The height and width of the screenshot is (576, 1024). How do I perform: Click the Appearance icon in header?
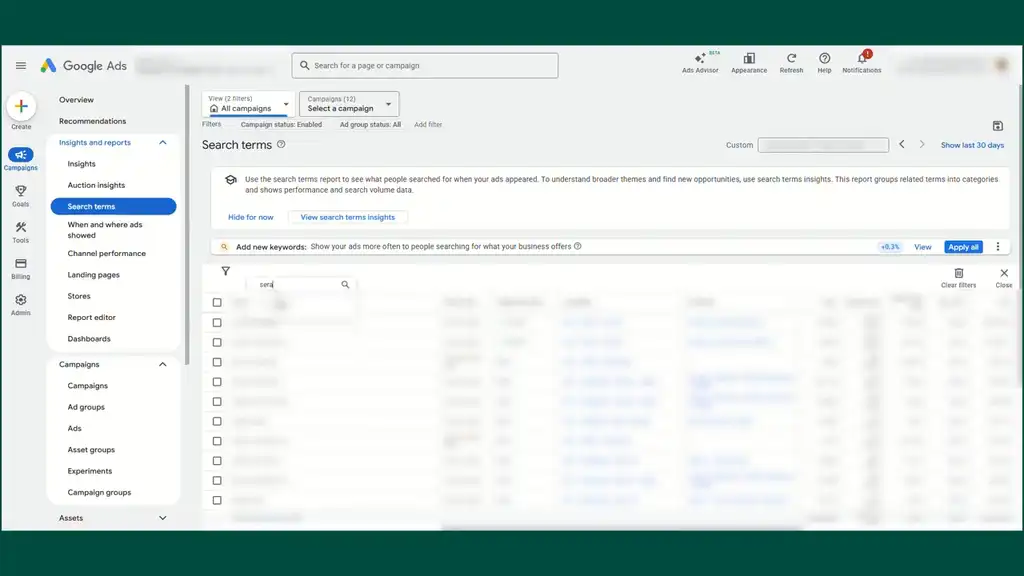[x=749, y=60]
